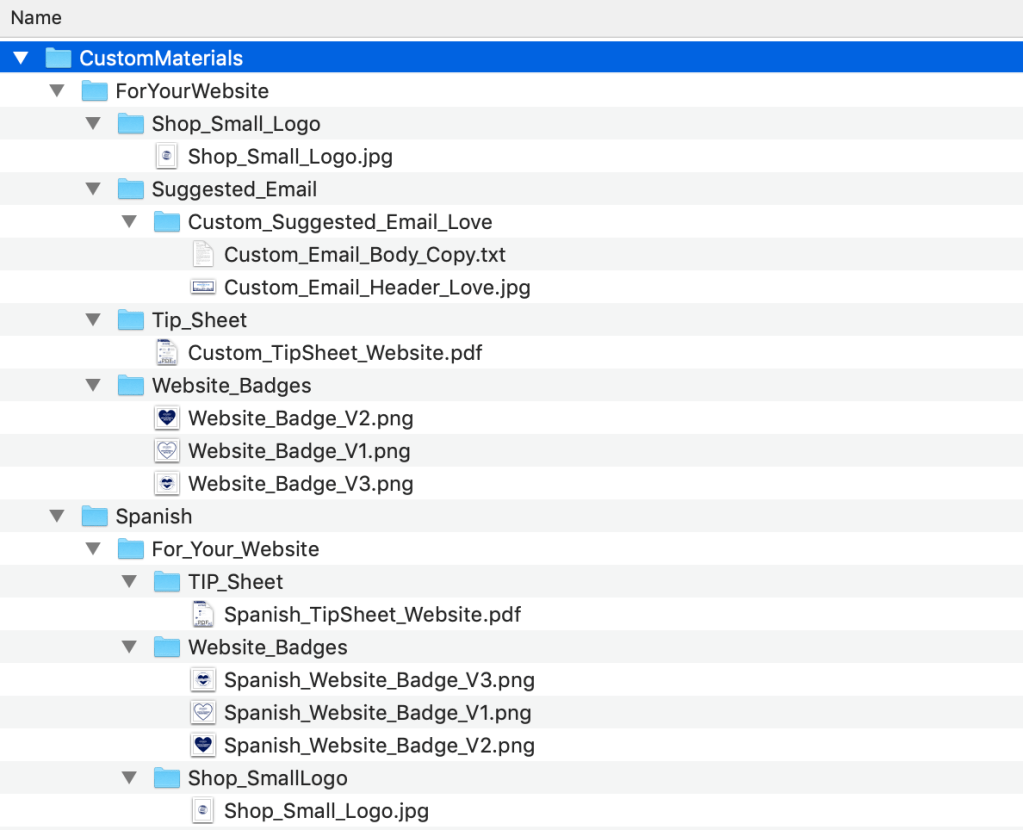Click the CustomMaterials folder icon

click(x=59, y=58)
